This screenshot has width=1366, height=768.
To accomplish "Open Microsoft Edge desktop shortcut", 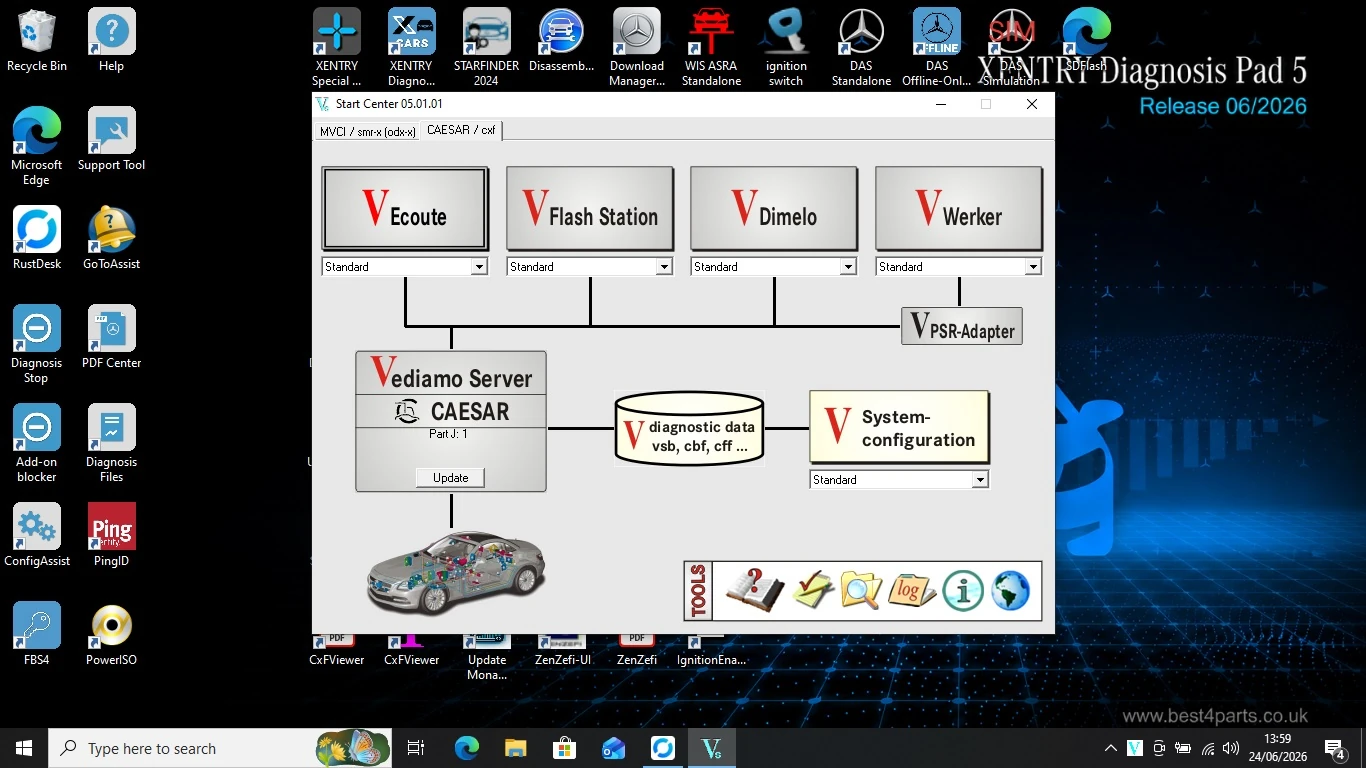I will [x=37, y=147].
